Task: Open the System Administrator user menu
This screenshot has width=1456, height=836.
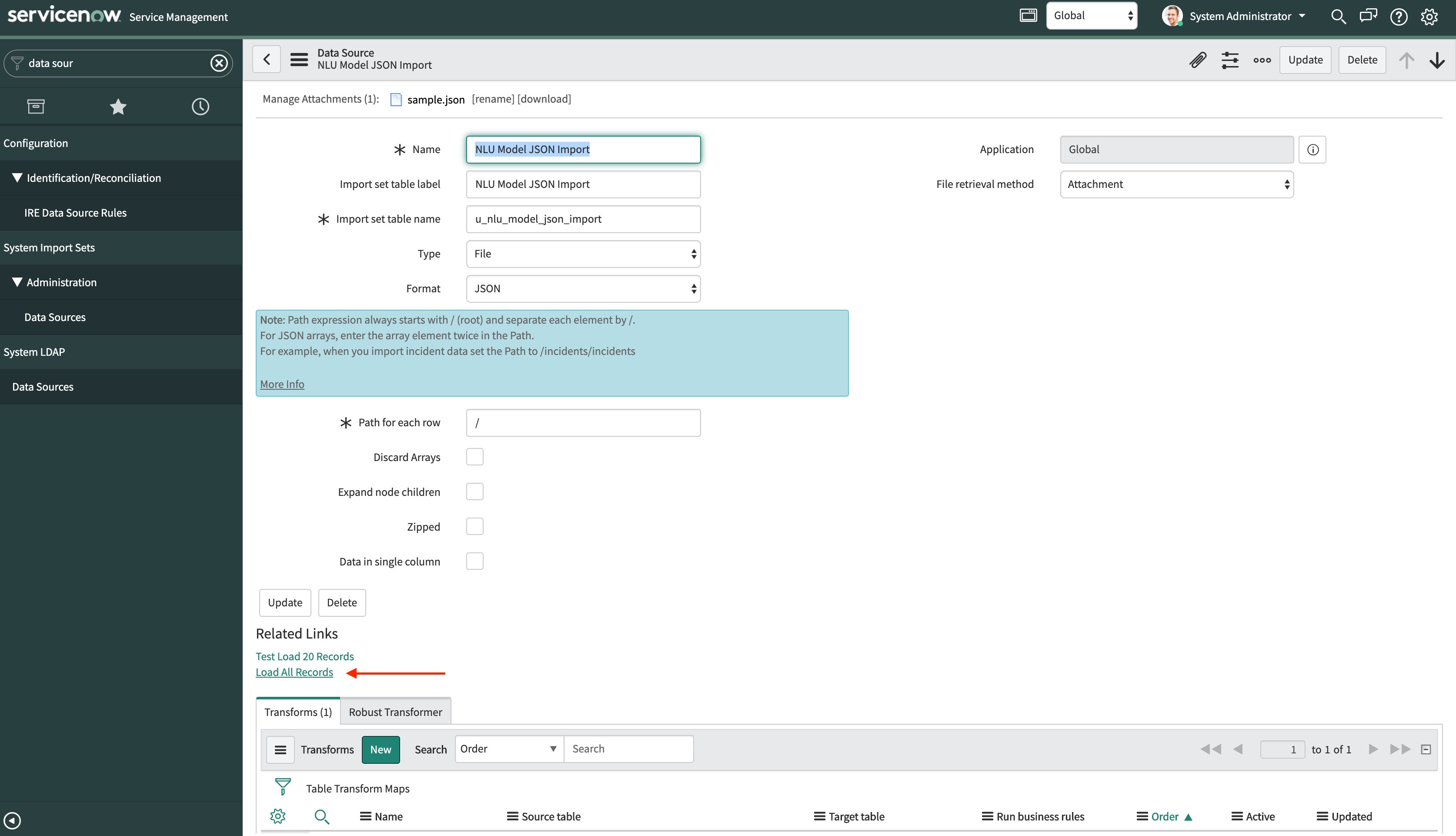Action: pyautogui.click(x=1234, y=16)
